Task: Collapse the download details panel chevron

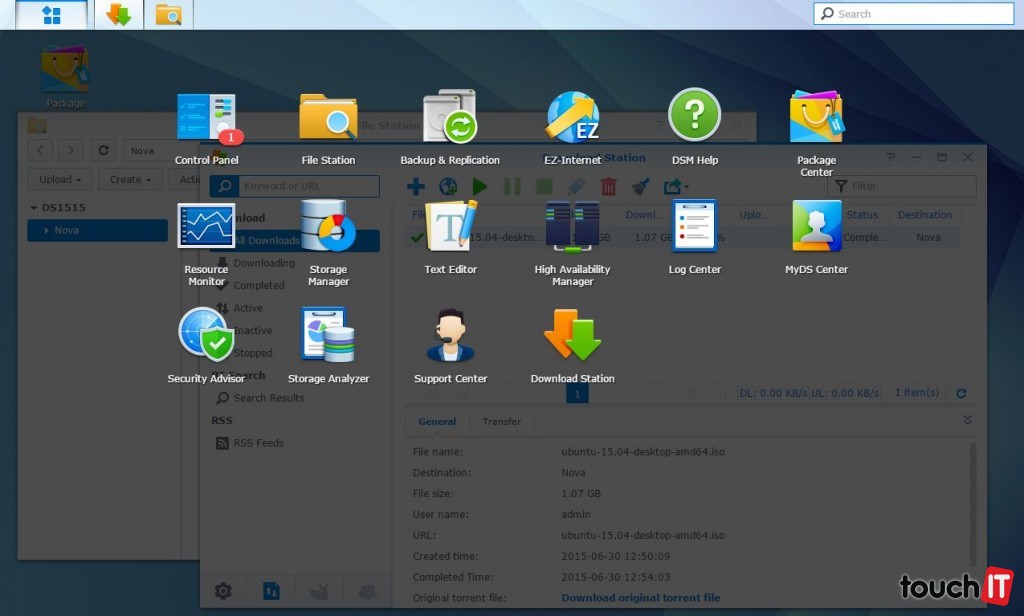Action: click(967, 420)
